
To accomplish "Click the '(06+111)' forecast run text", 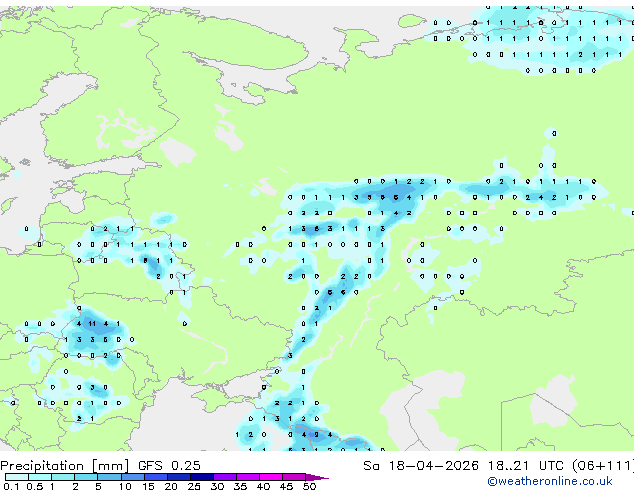I will [603, 466].
